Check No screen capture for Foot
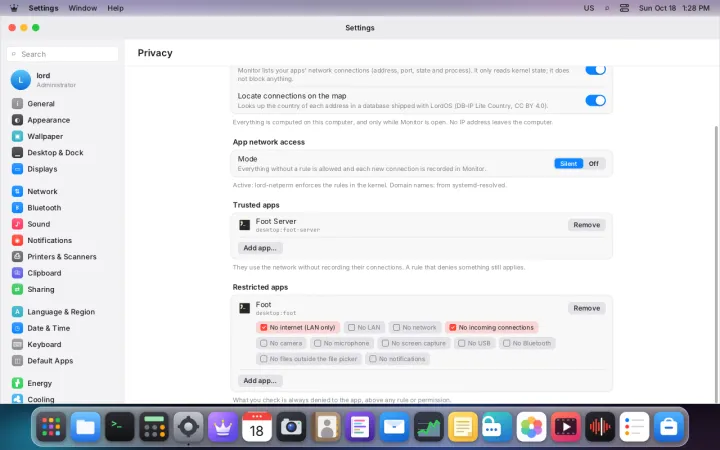The height and width of the screenshot is (450, 720). click(414, 343)
